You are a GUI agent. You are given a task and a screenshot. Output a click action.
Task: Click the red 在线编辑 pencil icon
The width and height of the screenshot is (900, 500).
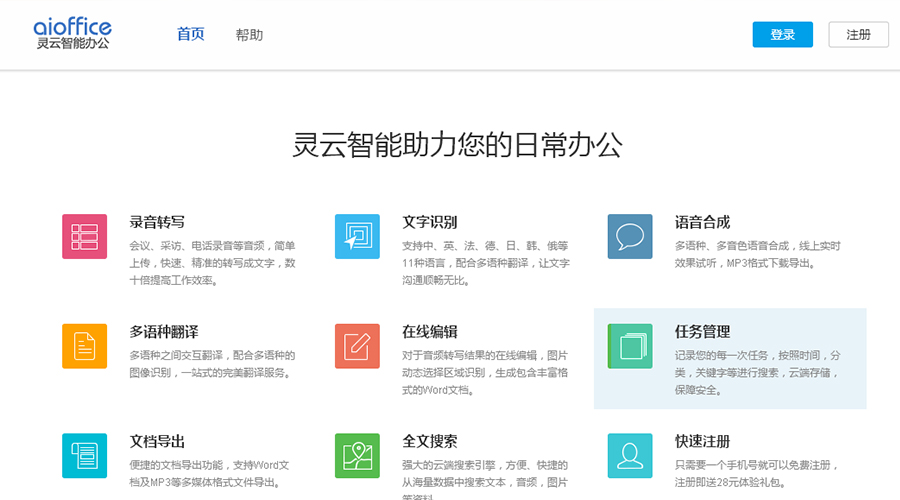[357, 346]
